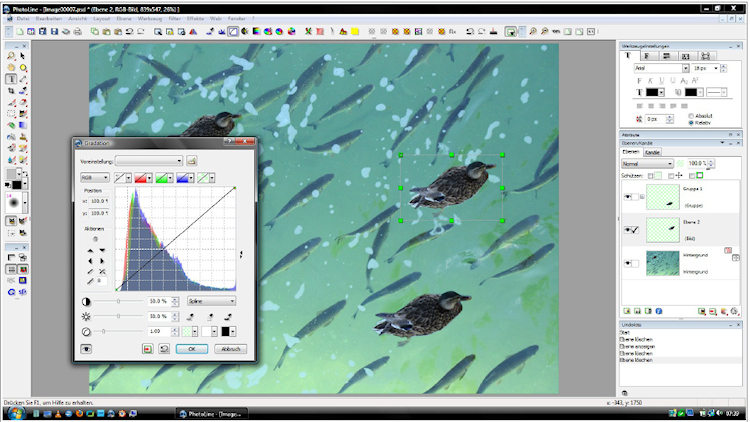Select the Relativ radio button
Viewport: 750px width, 422px height.
pos(691,122)
